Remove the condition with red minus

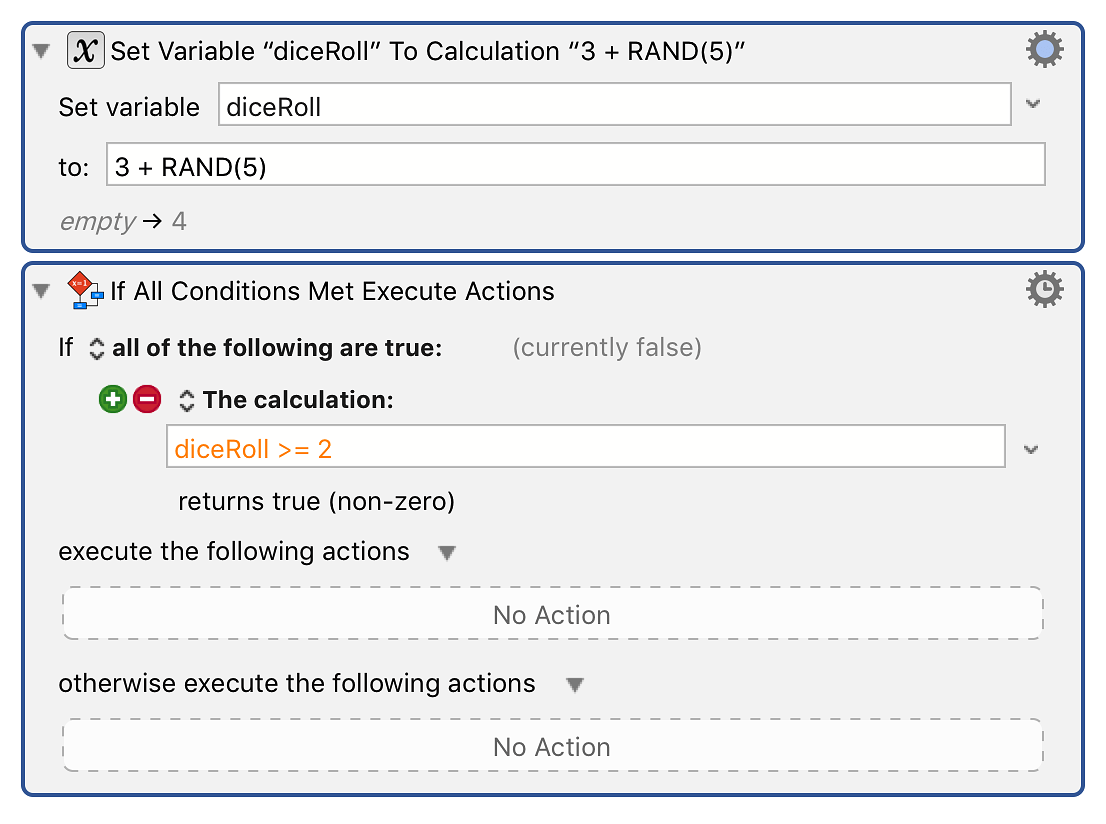(147, 399)
